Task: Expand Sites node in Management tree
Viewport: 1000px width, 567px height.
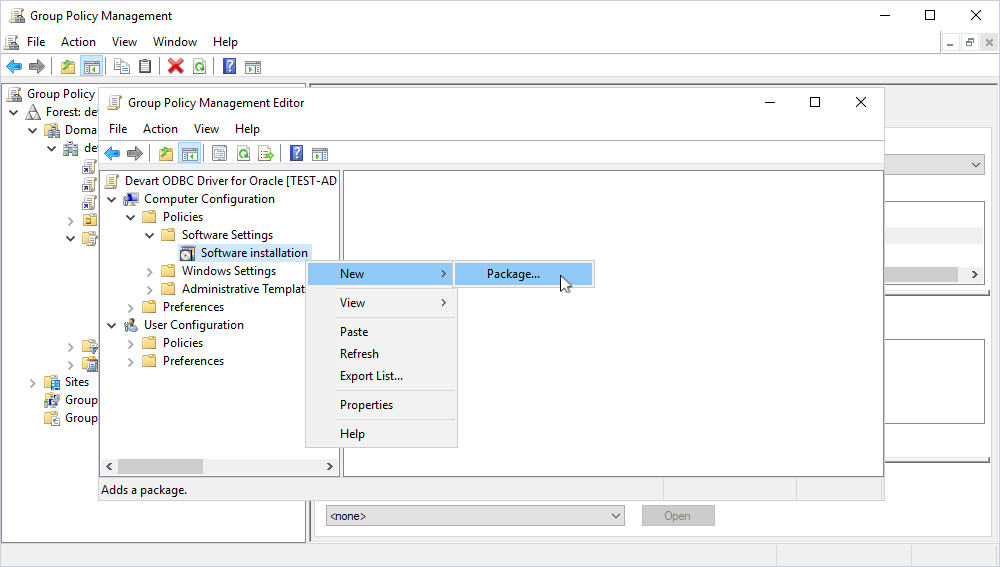Action: pyautogui.click(x=33, y=383)
